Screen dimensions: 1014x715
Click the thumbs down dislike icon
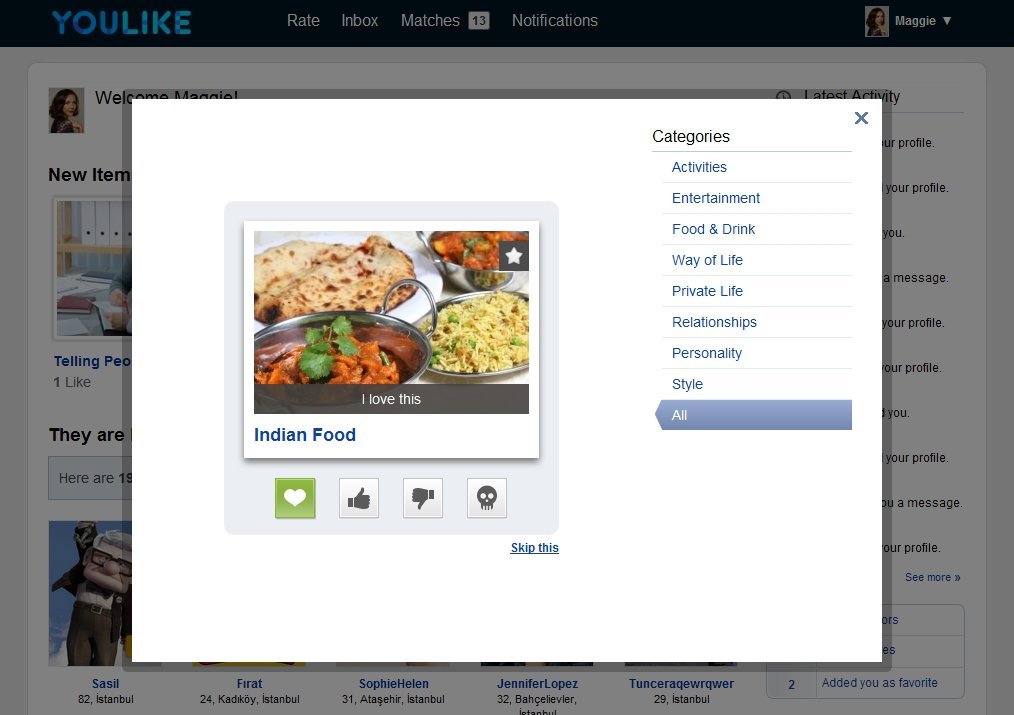pyautogui.click(x=423, y=498)
